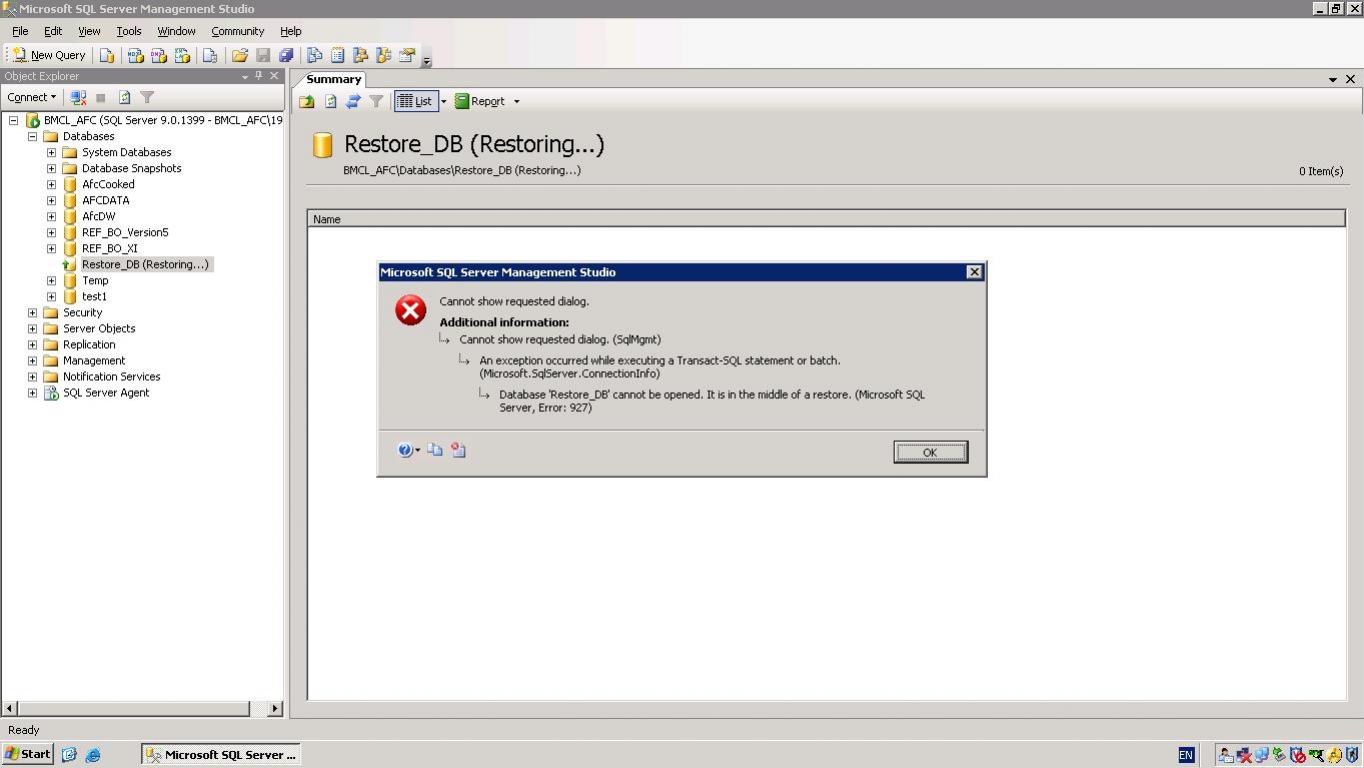Screen dimensions: 1364x768
Task: Click the Filter icon in Summary toolbar
Action: point(376,101)
